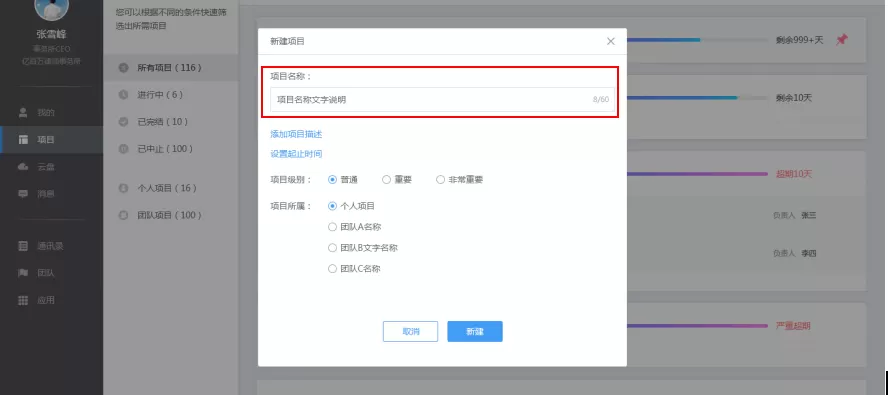Click the 超期10天 progress bar
888x395 pixels.
697,174
